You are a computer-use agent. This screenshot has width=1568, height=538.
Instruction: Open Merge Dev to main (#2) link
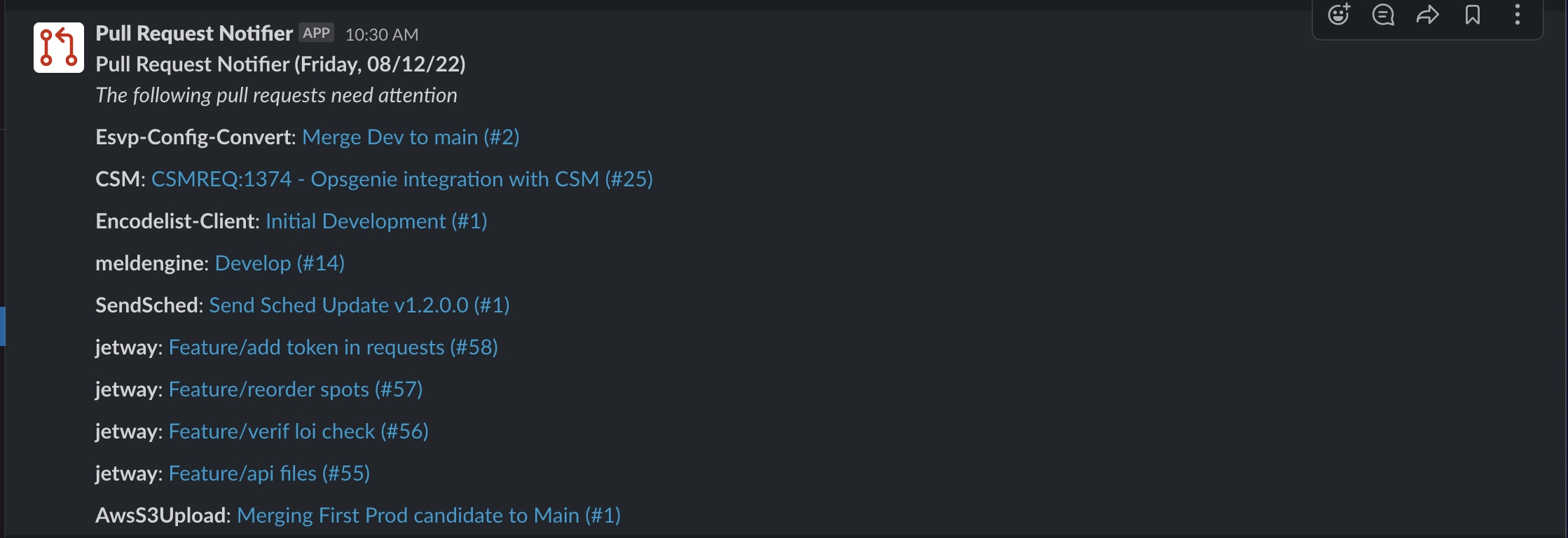(x=411, y=137)
